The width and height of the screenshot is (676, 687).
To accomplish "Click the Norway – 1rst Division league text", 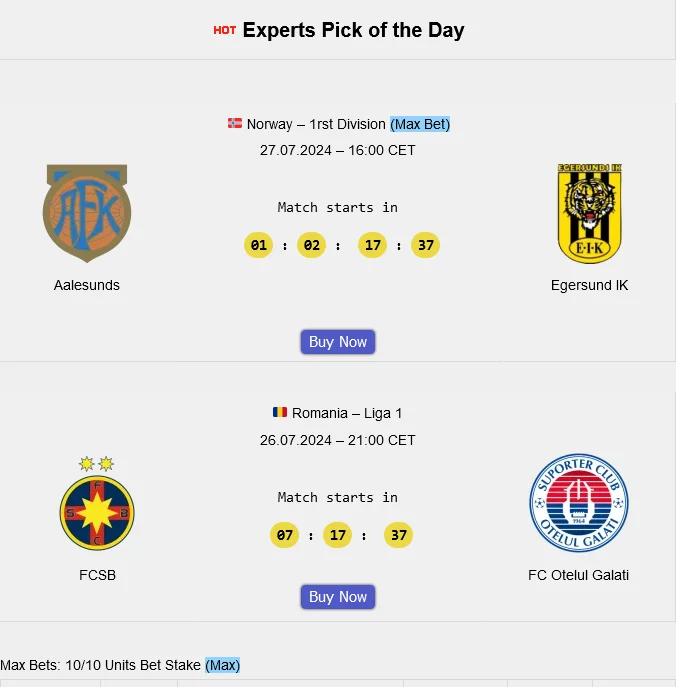I will [316, 124].
